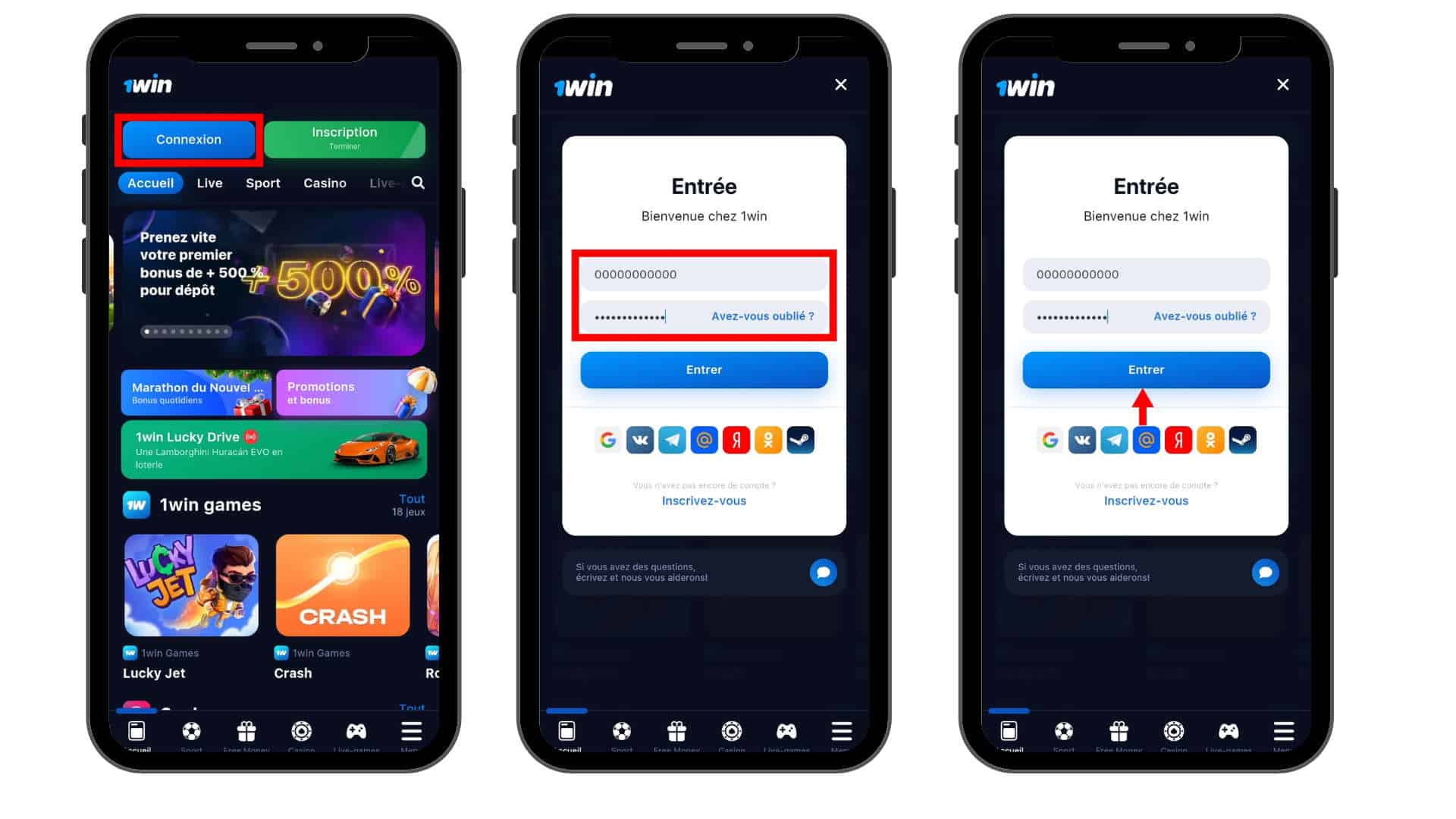Click the phone number input field
This screenshot has height=819, width=1456.
(703, 273)
